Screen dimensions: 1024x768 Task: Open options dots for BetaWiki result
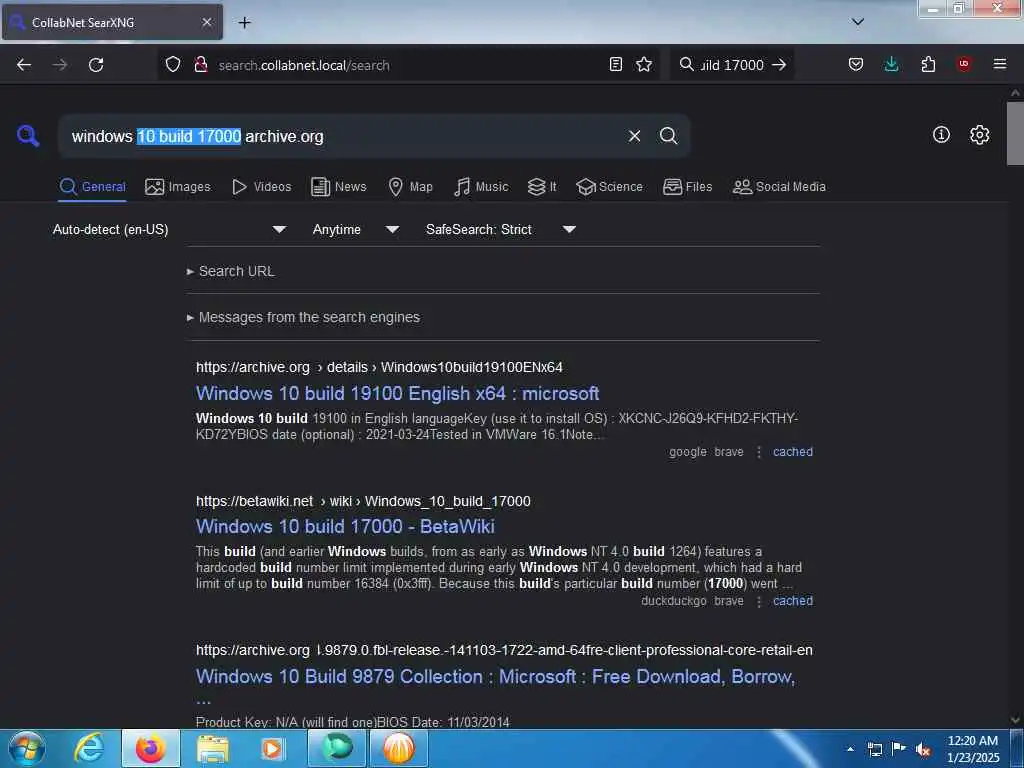click(758, 601)
